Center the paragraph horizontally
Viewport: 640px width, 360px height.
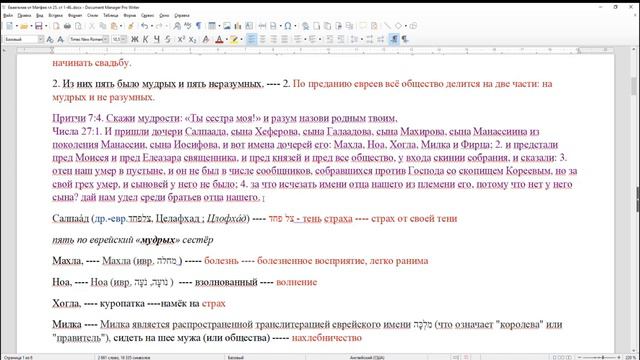click(x=262, y=39)
